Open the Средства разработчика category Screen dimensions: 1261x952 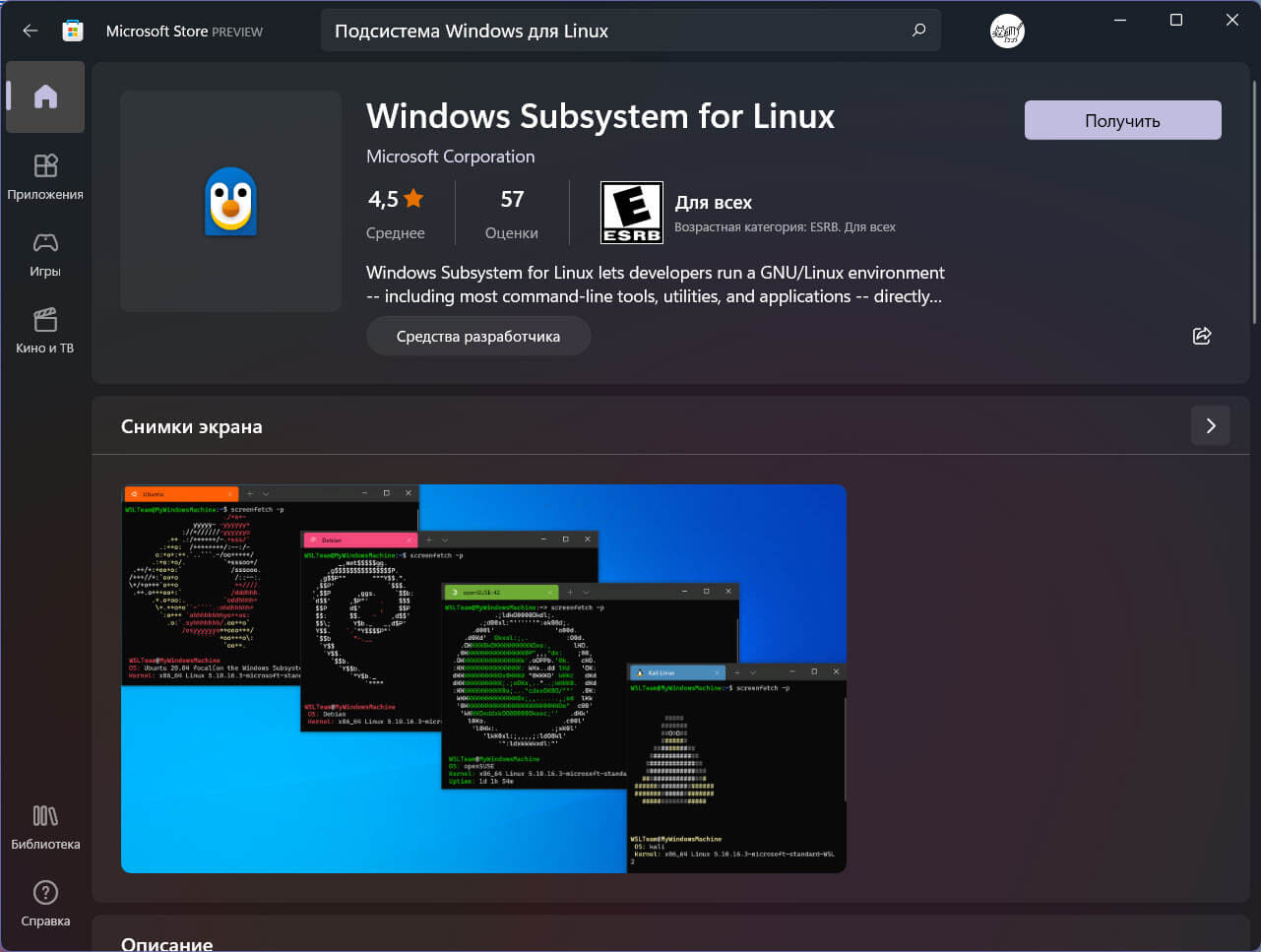478,336
